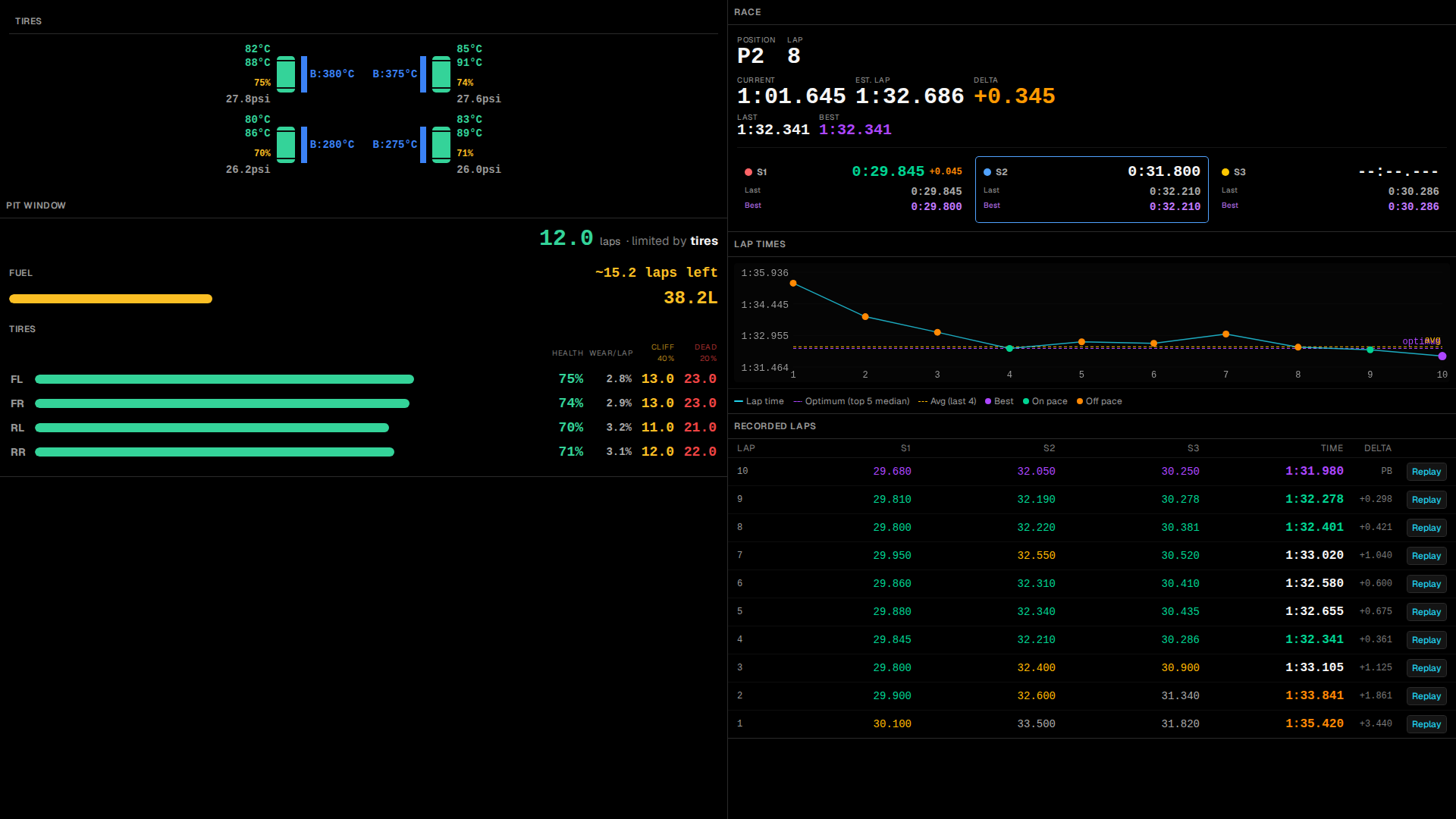Replay lap 4 with time 1:32.341
Screen dimensions: 1456x819
pos(1426,640)
